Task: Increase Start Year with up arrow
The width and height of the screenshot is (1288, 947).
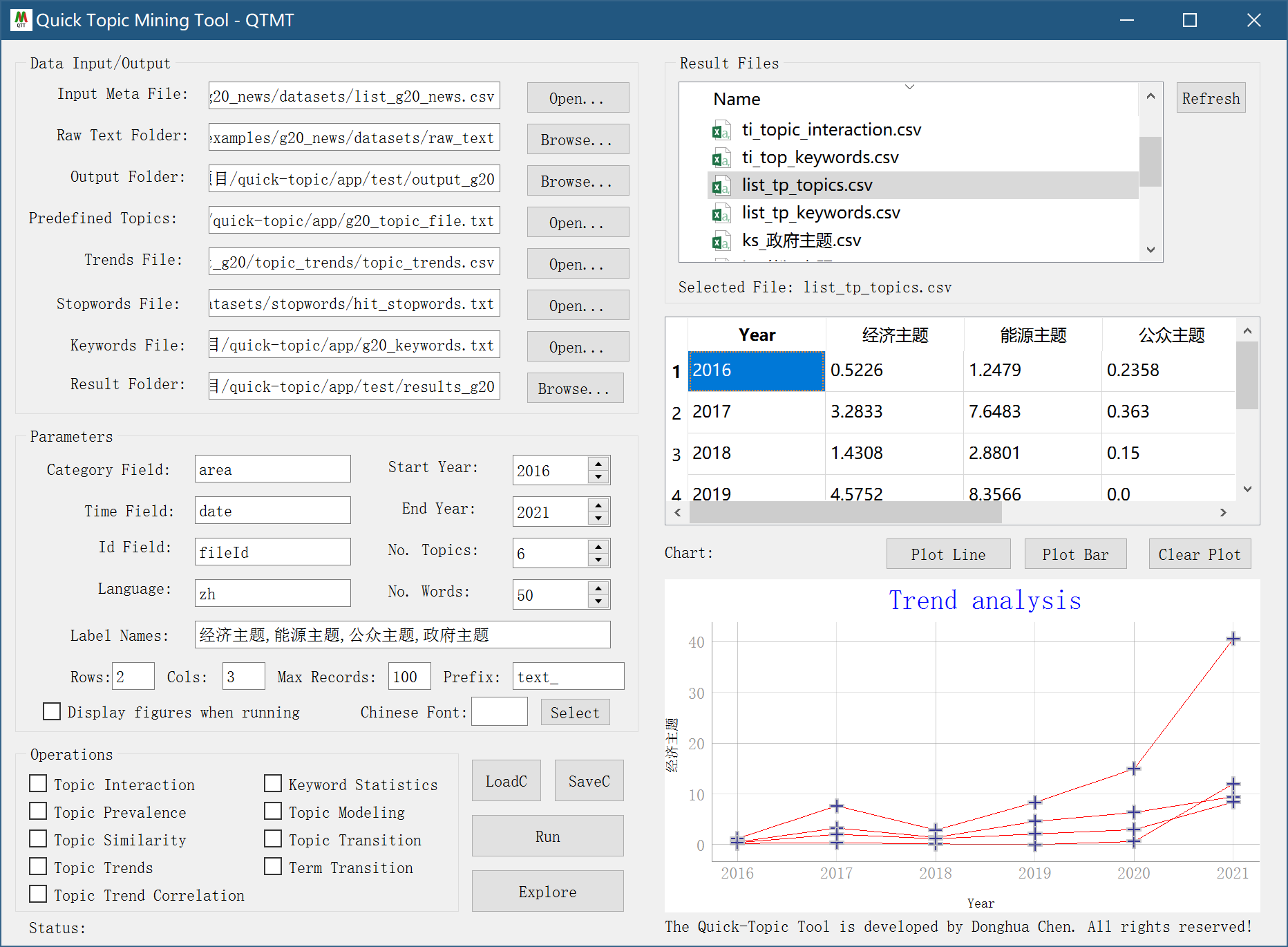Action: 598,464
